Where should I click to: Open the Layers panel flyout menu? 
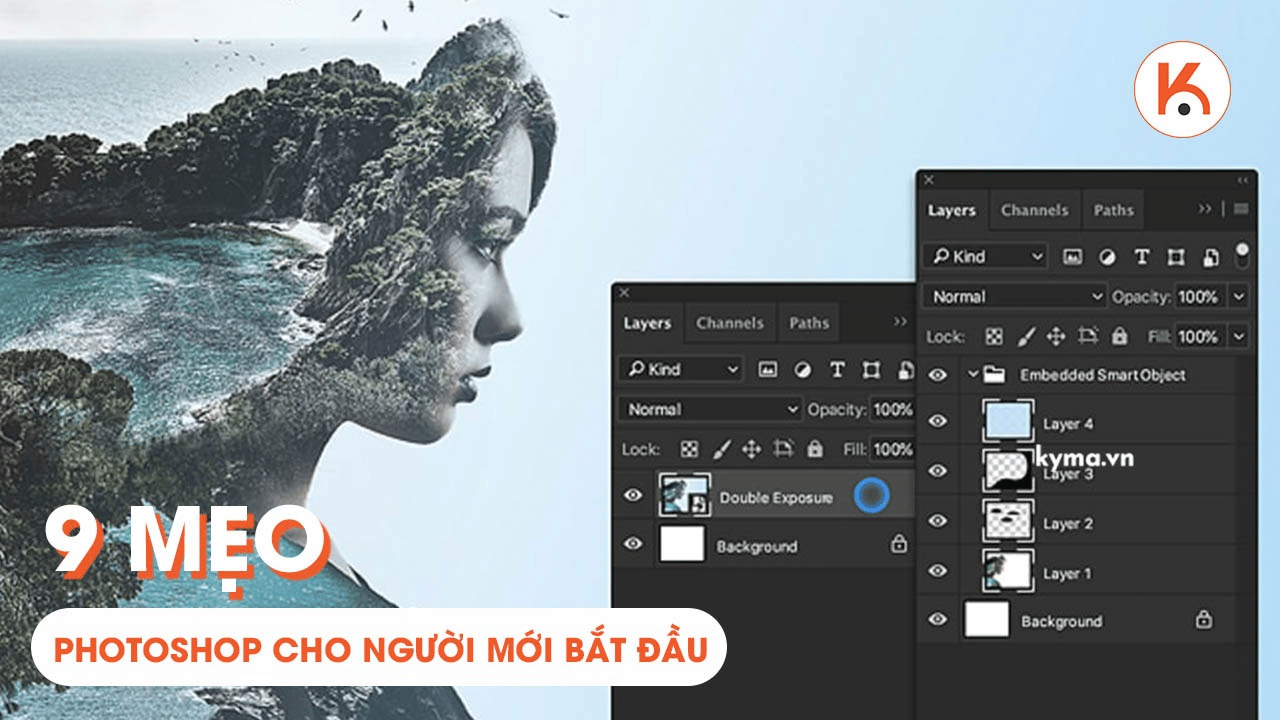coord(1240,208)
